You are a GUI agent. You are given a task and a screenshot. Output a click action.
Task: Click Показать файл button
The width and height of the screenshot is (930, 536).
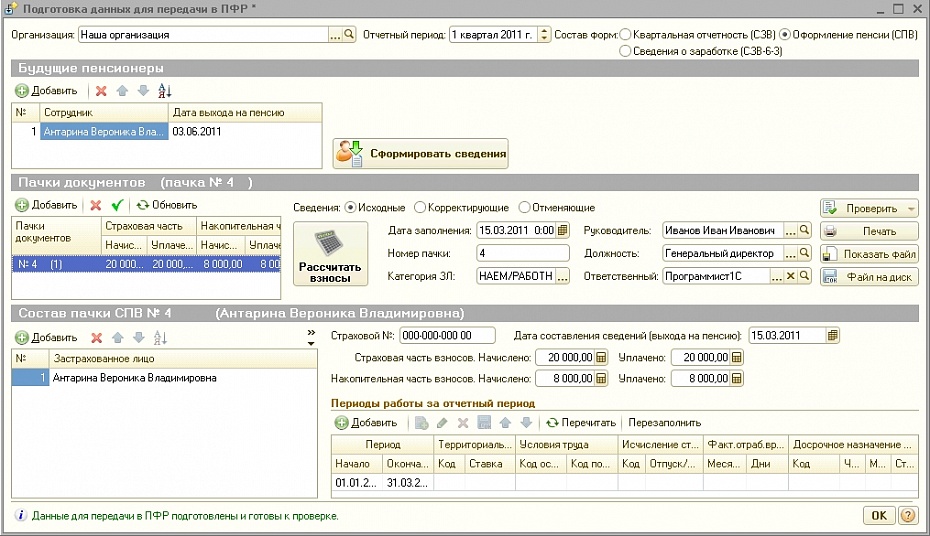coord(870,254)
